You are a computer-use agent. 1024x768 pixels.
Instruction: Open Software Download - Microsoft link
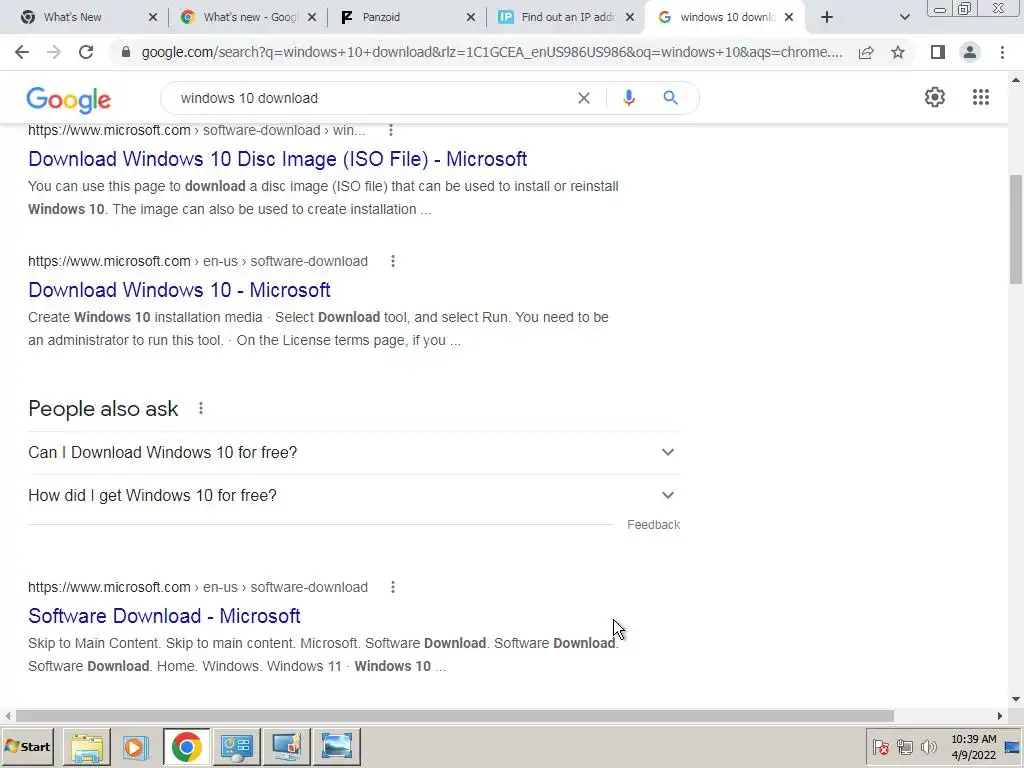[164, 616]
